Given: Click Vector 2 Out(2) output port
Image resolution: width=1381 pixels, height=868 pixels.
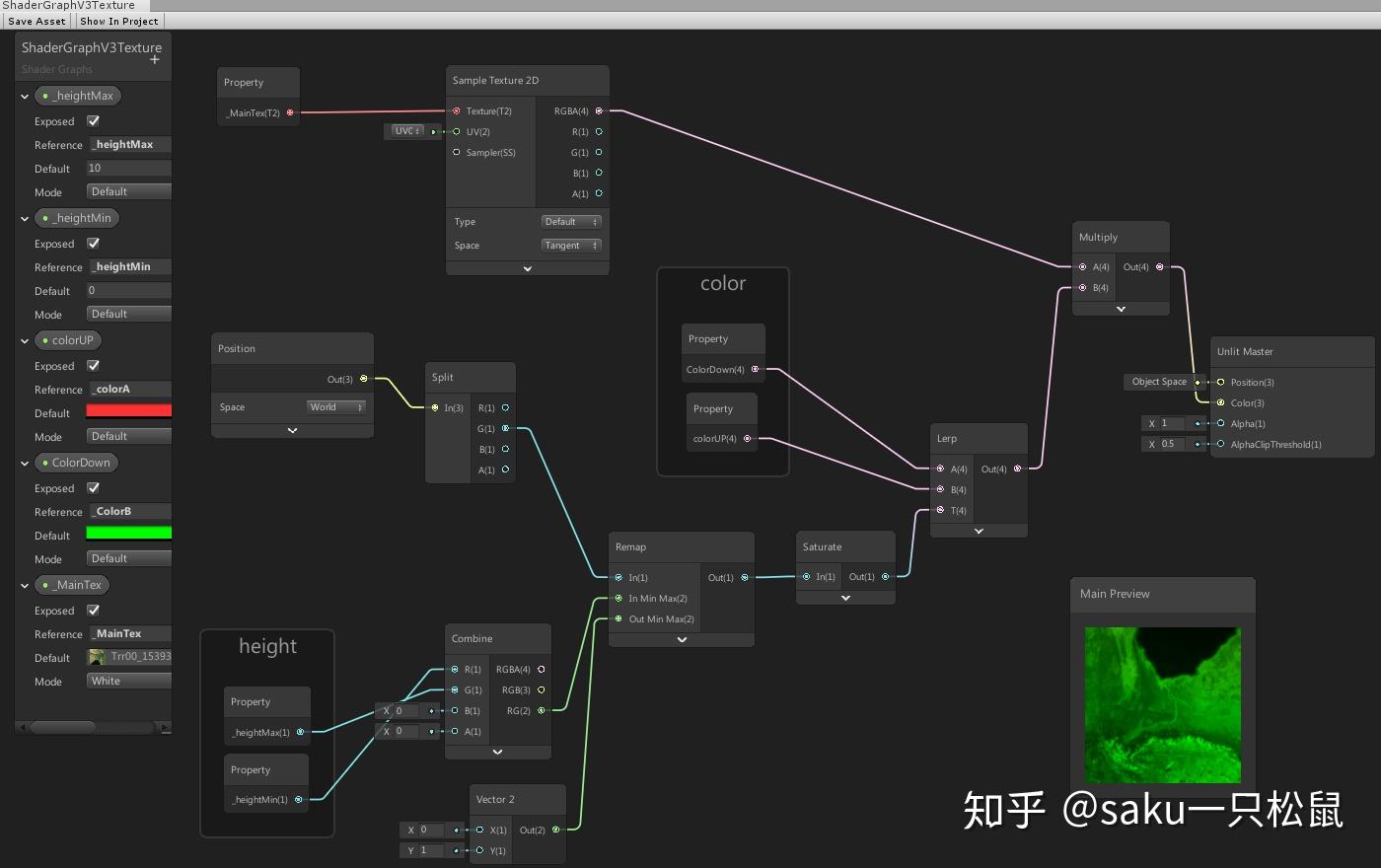Looking at the screenshot, I should tap(556, 831).
